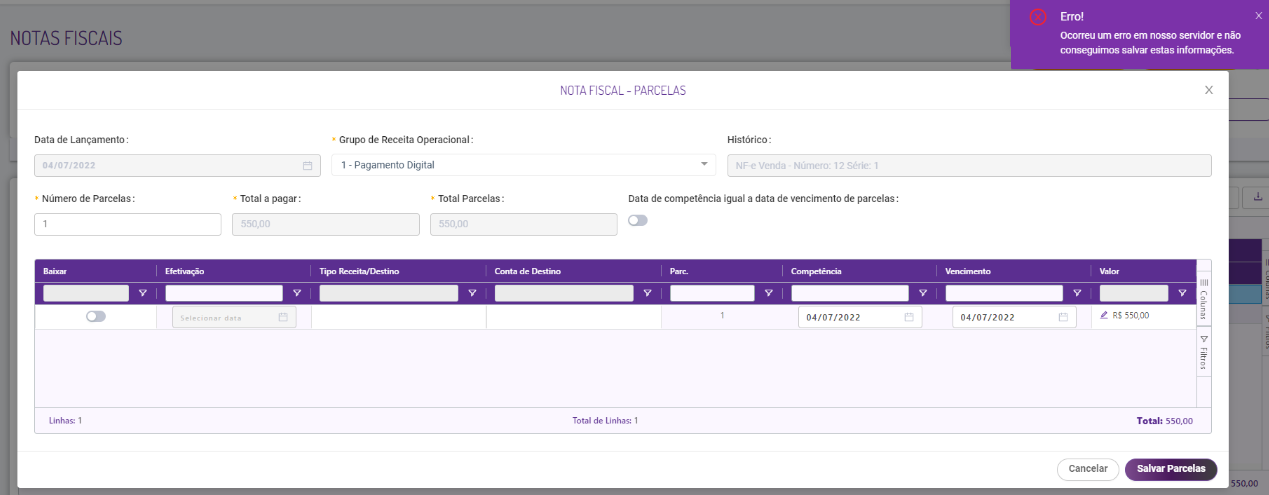Click the Histórico field
Image resolution: width=1269 pixels, height=495 pixels.
(969, 165)
